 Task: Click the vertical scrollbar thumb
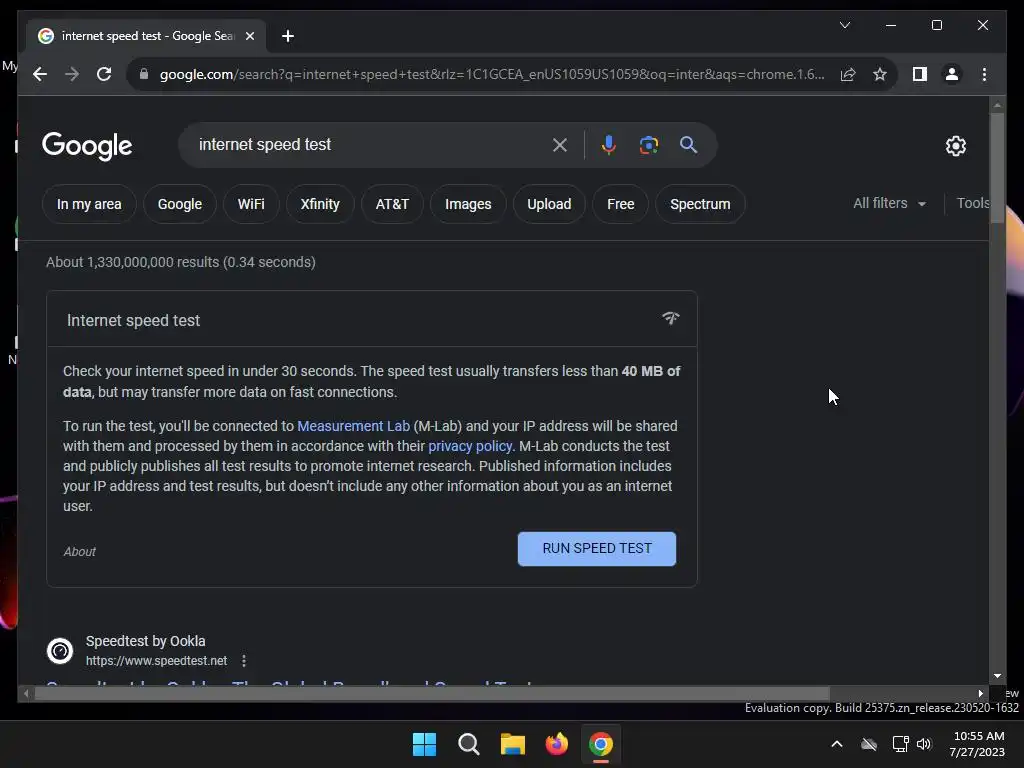[997, 168]
